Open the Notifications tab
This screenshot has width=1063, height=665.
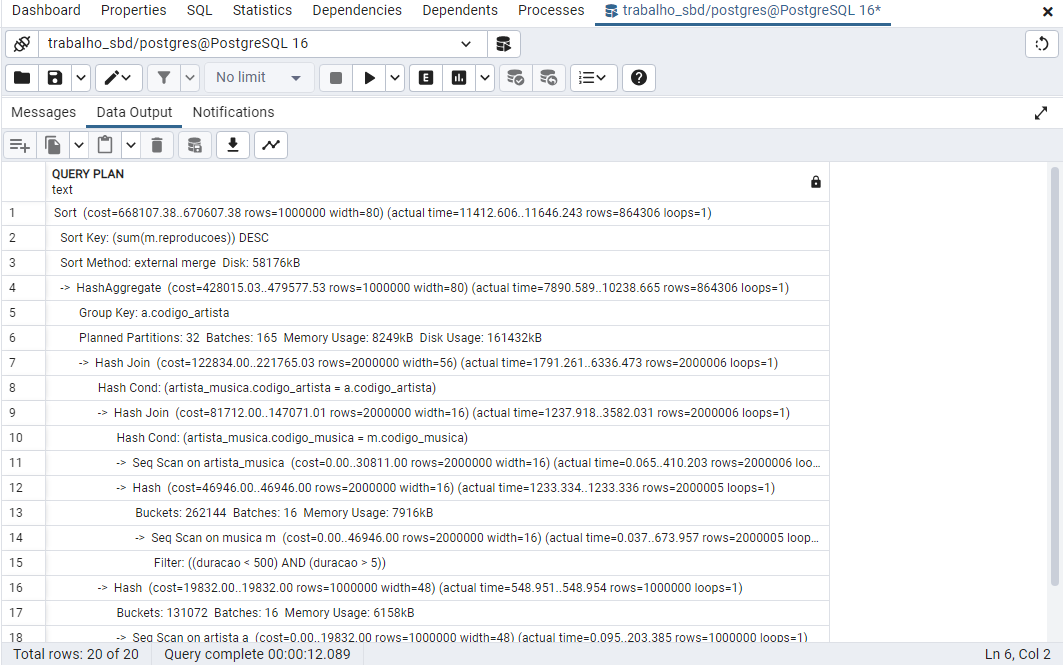233,112
